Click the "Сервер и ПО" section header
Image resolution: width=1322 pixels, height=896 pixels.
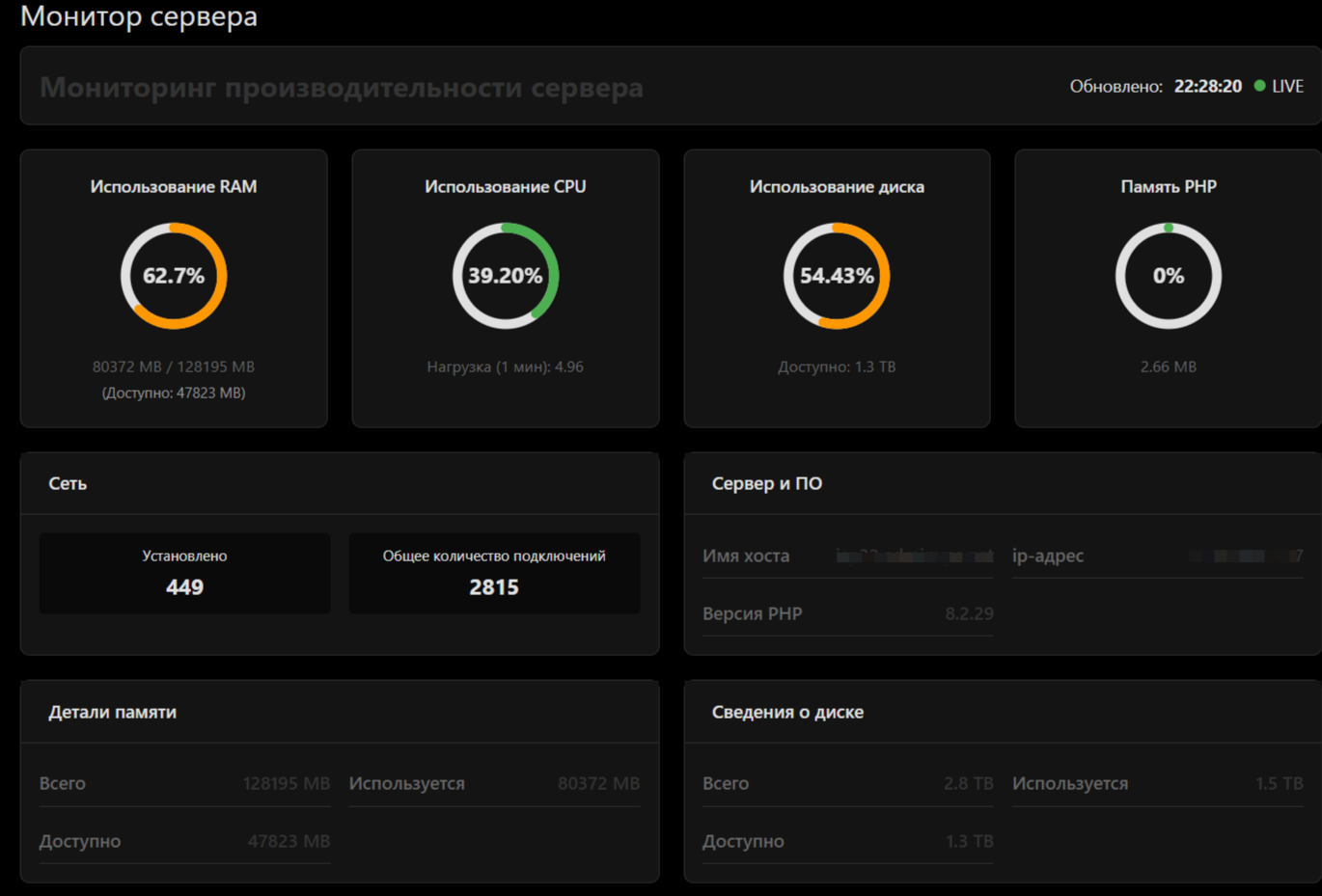[767, 483]
